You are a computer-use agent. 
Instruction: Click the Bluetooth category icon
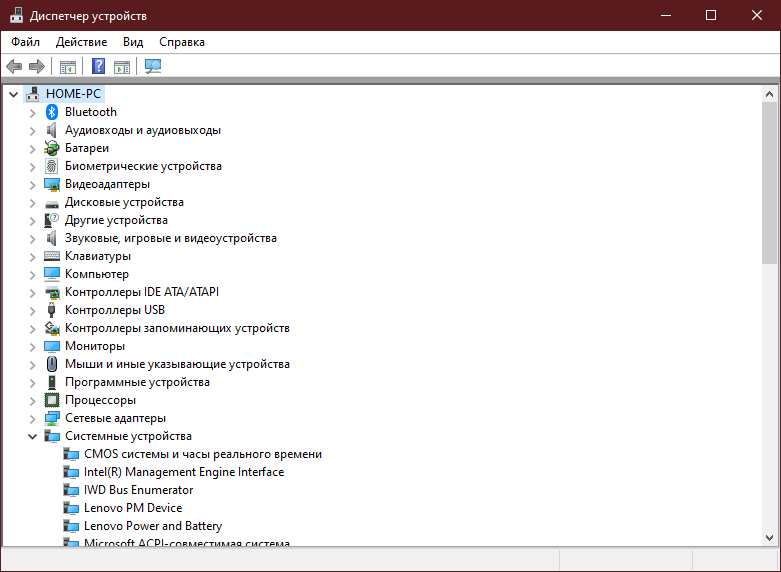tap(52, 112)
